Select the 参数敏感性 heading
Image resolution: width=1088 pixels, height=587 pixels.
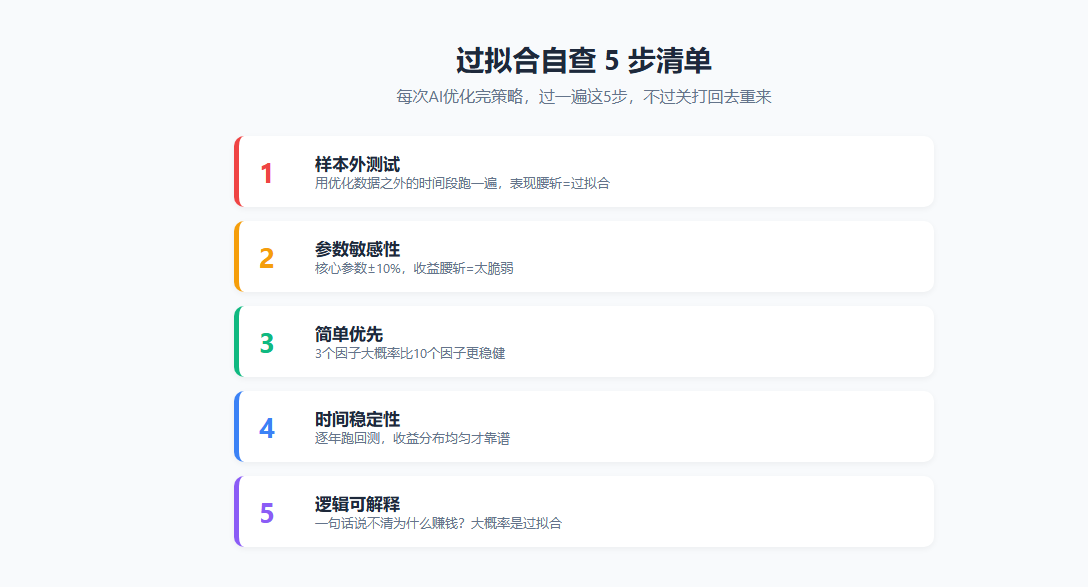click(x=357, y=249)
